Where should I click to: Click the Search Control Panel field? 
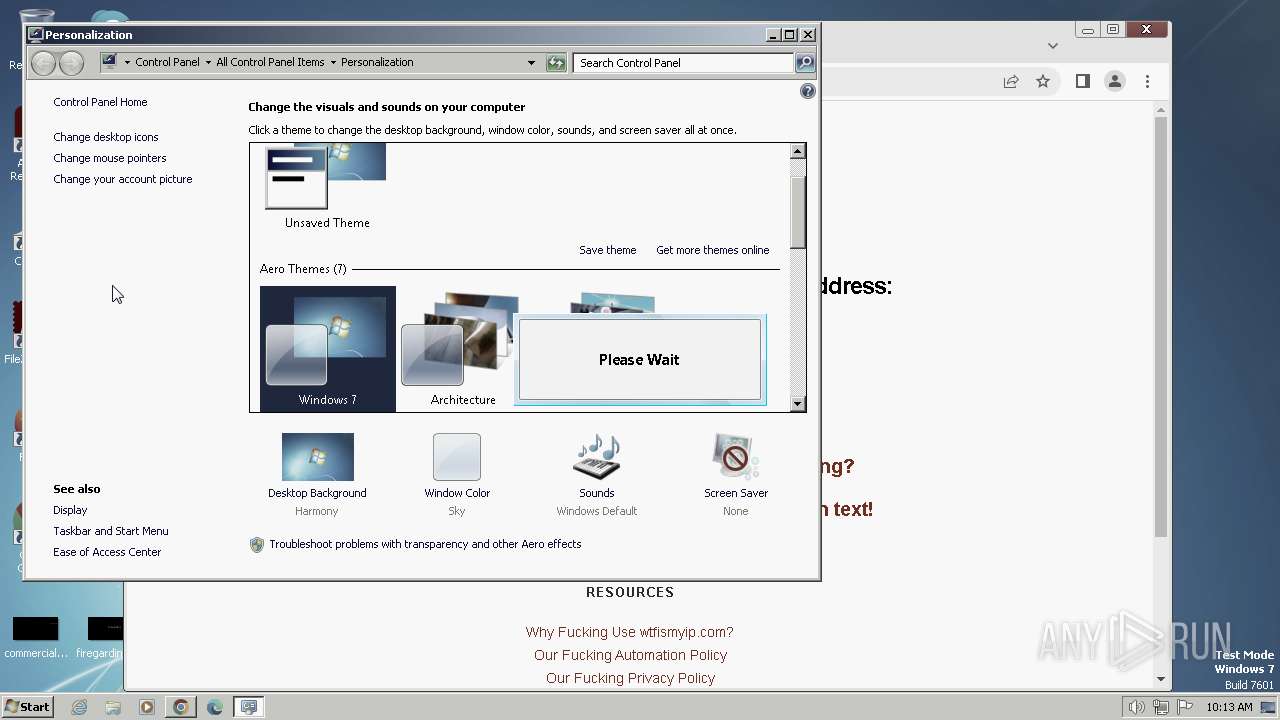click(x=684, y=63)
